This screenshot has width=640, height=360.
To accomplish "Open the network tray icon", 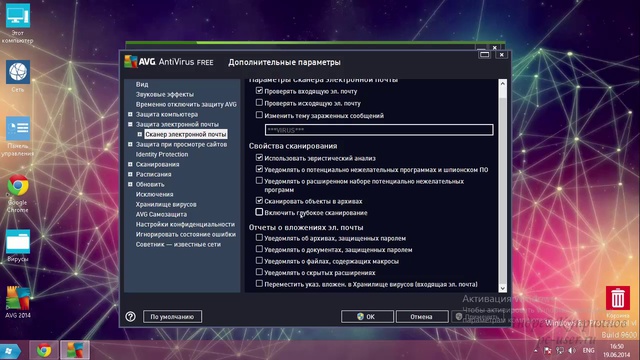I will tap(560, 351).
